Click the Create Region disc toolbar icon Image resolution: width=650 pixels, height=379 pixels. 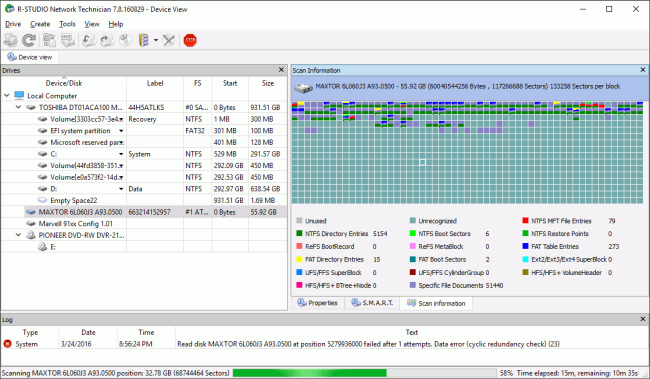coord(125,40)
